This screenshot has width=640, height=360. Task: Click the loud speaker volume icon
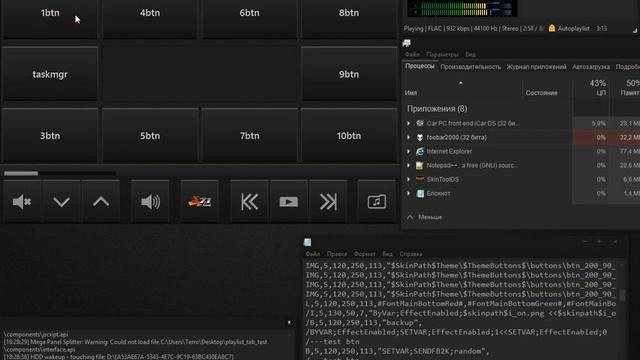pos(150,202)
